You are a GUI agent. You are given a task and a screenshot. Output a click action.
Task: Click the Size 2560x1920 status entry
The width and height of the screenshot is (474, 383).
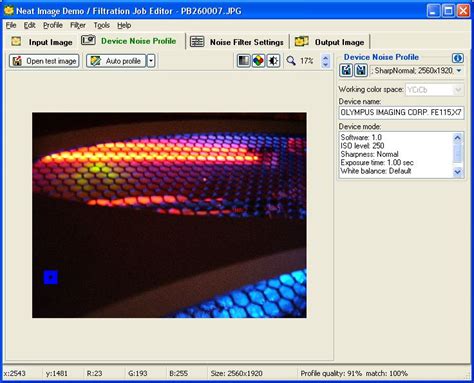click(x=237, y=373)
